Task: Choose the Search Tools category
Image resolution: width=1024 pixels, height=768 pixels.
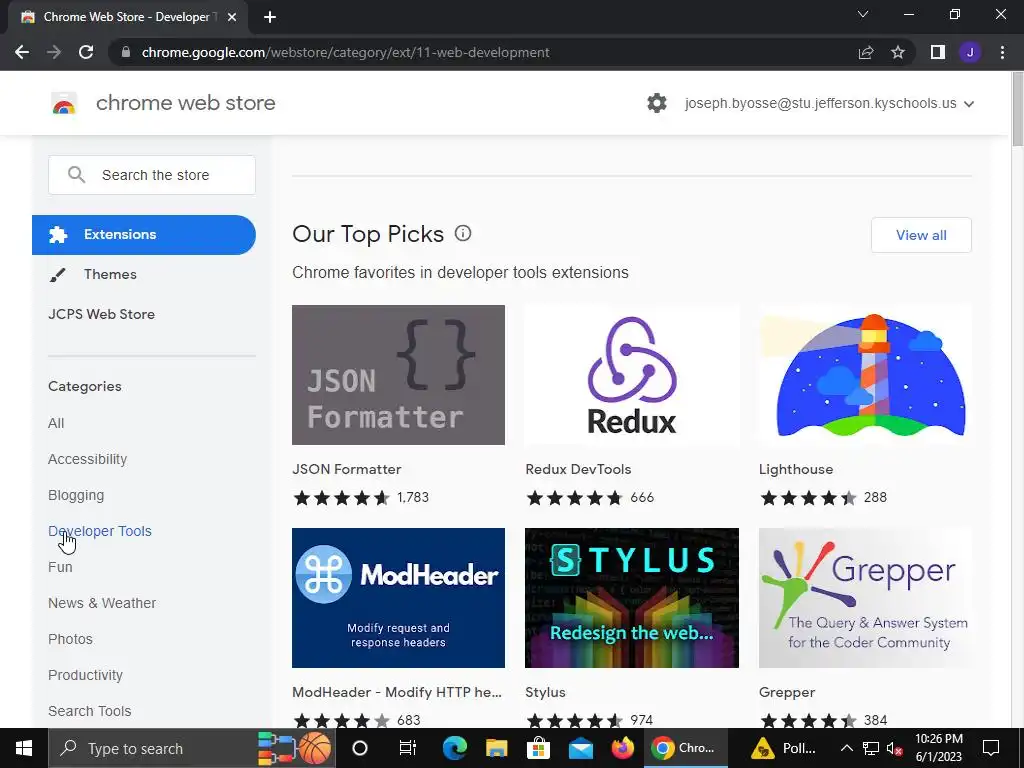Action: click(89, 711)
